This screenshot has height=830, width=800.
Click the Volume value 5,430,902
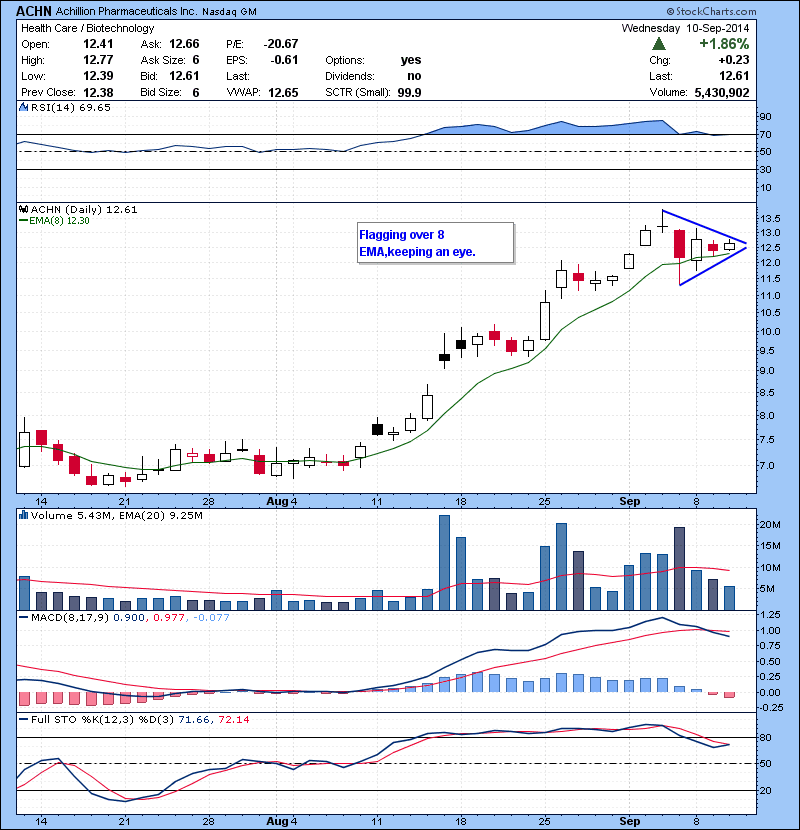[x=722, y=92]
